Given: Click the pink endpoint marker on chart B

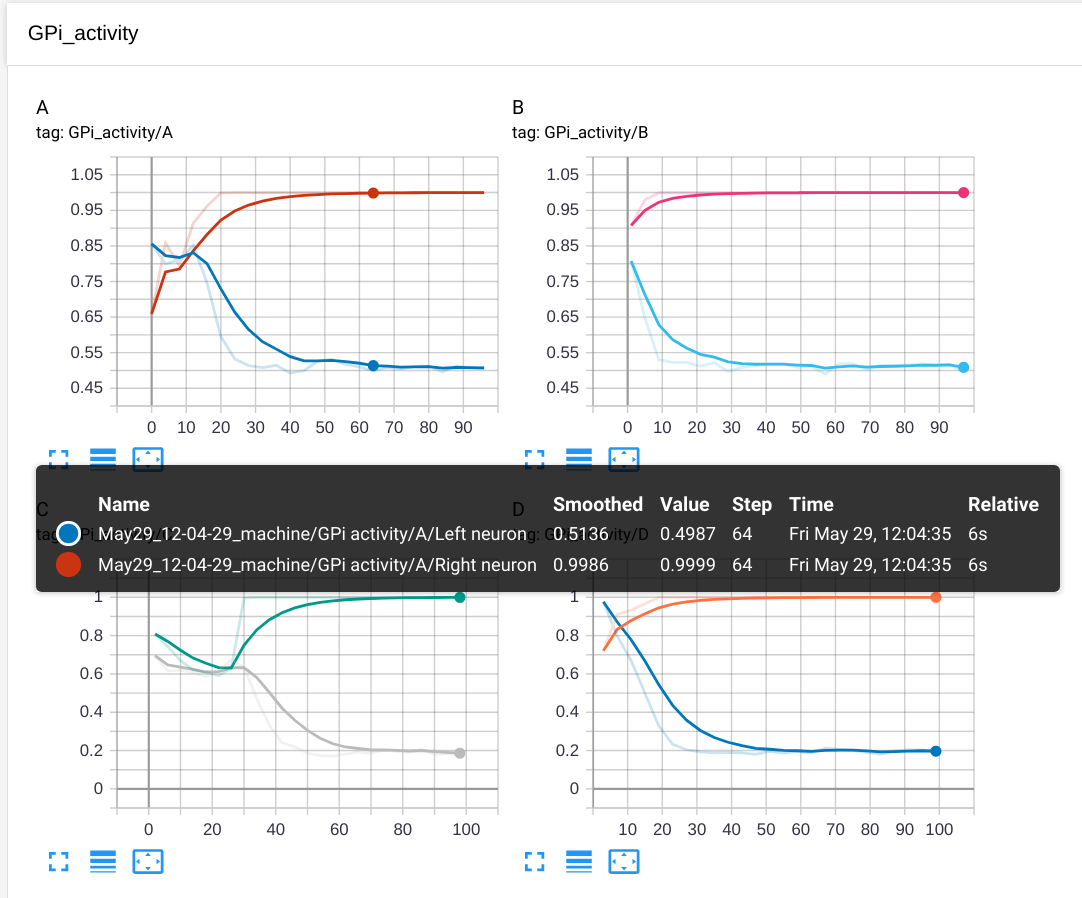Looking at the screenshot, I should (964, 192).
